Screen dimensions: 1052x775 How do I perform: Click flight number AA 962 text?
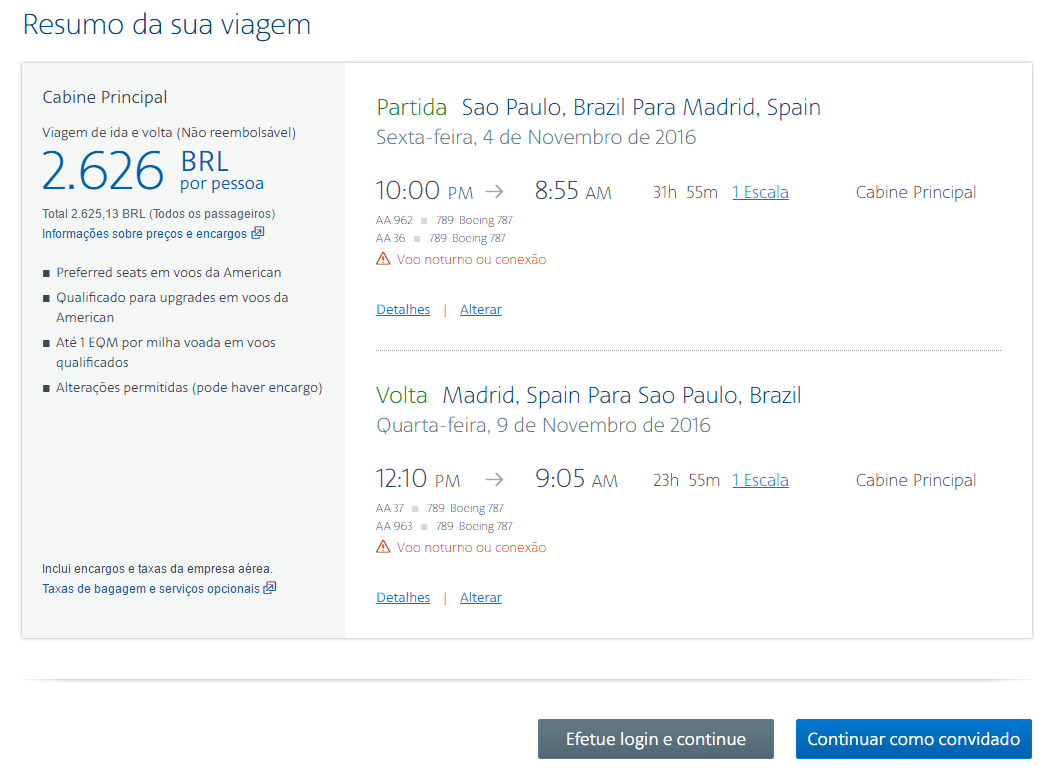(394, 220)
